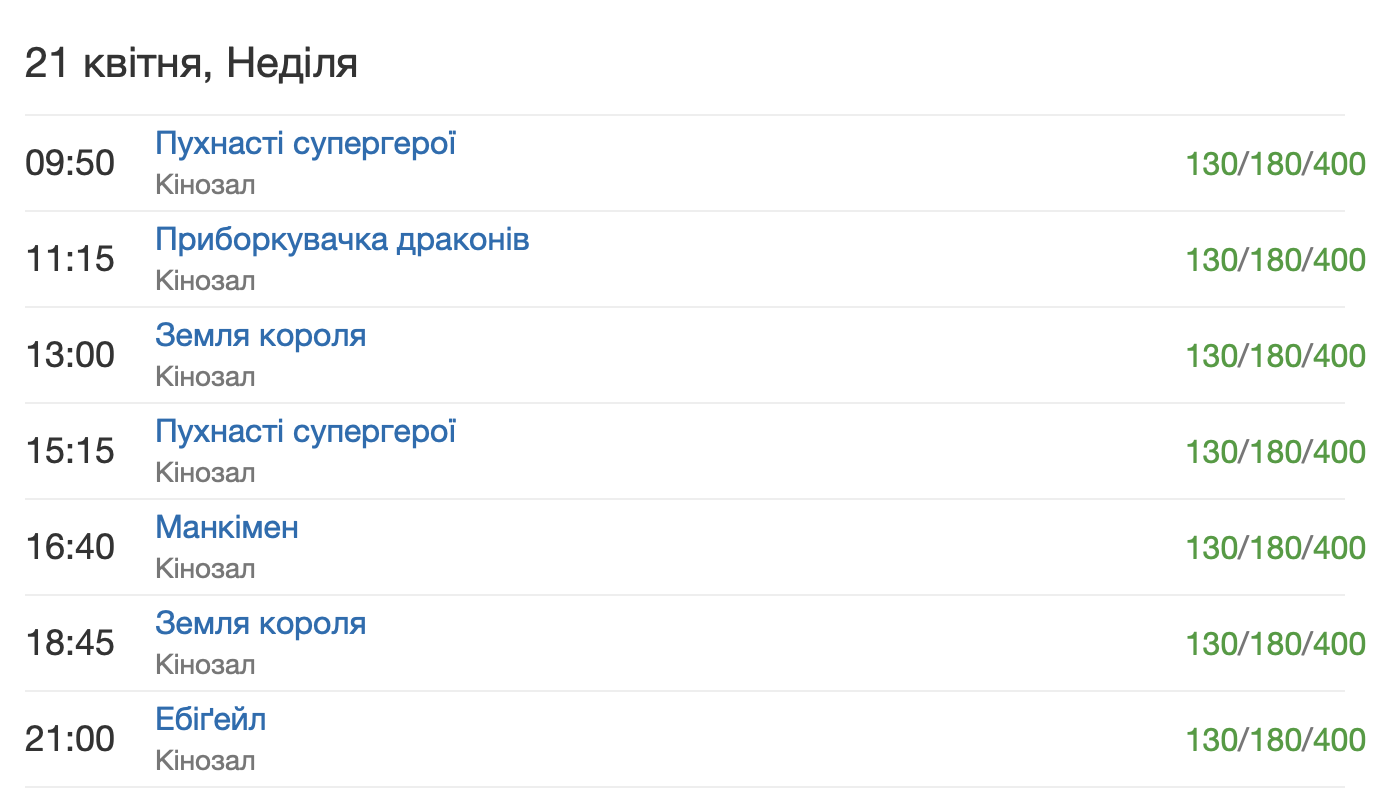Image resolution: width=1373 pixels, height=810 pixels.
Task: Click the 09:50 showtime label
Action: (69, 163)
